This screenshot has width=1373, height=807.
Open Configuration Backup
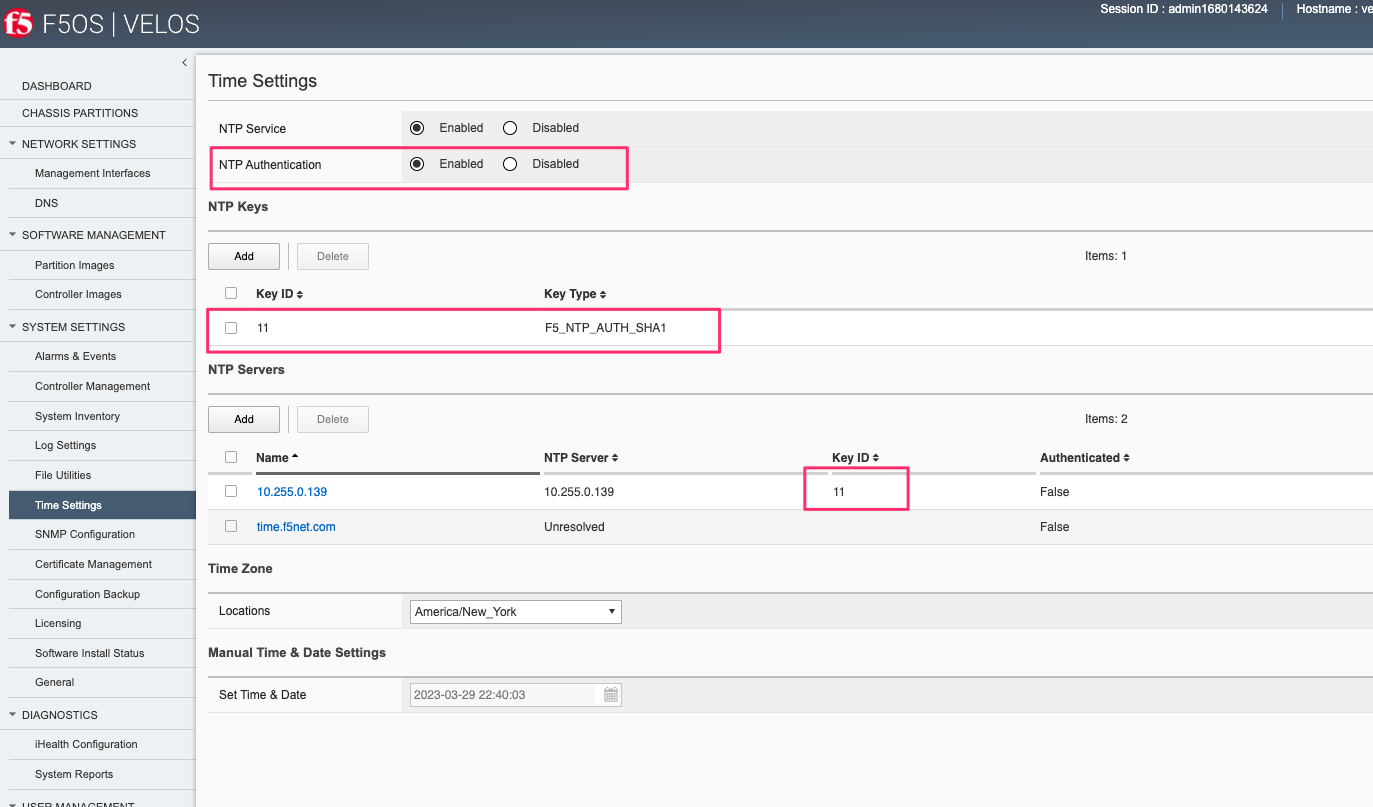pos(88,594)
